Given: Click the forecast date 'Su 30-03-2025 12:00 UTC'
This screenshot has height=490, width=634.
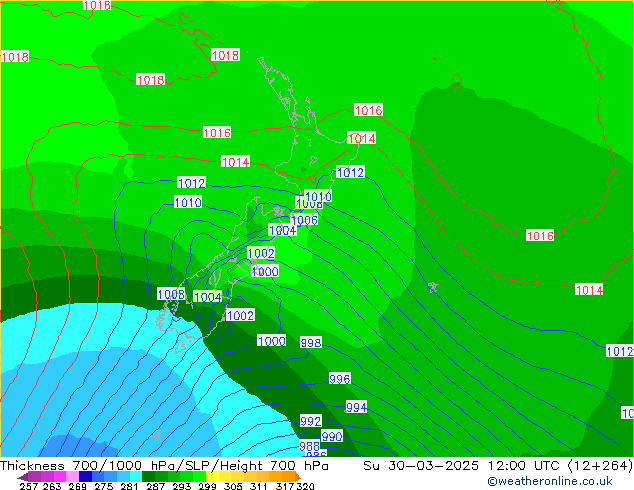Looking at the screenshot, I should pos(464,466).
